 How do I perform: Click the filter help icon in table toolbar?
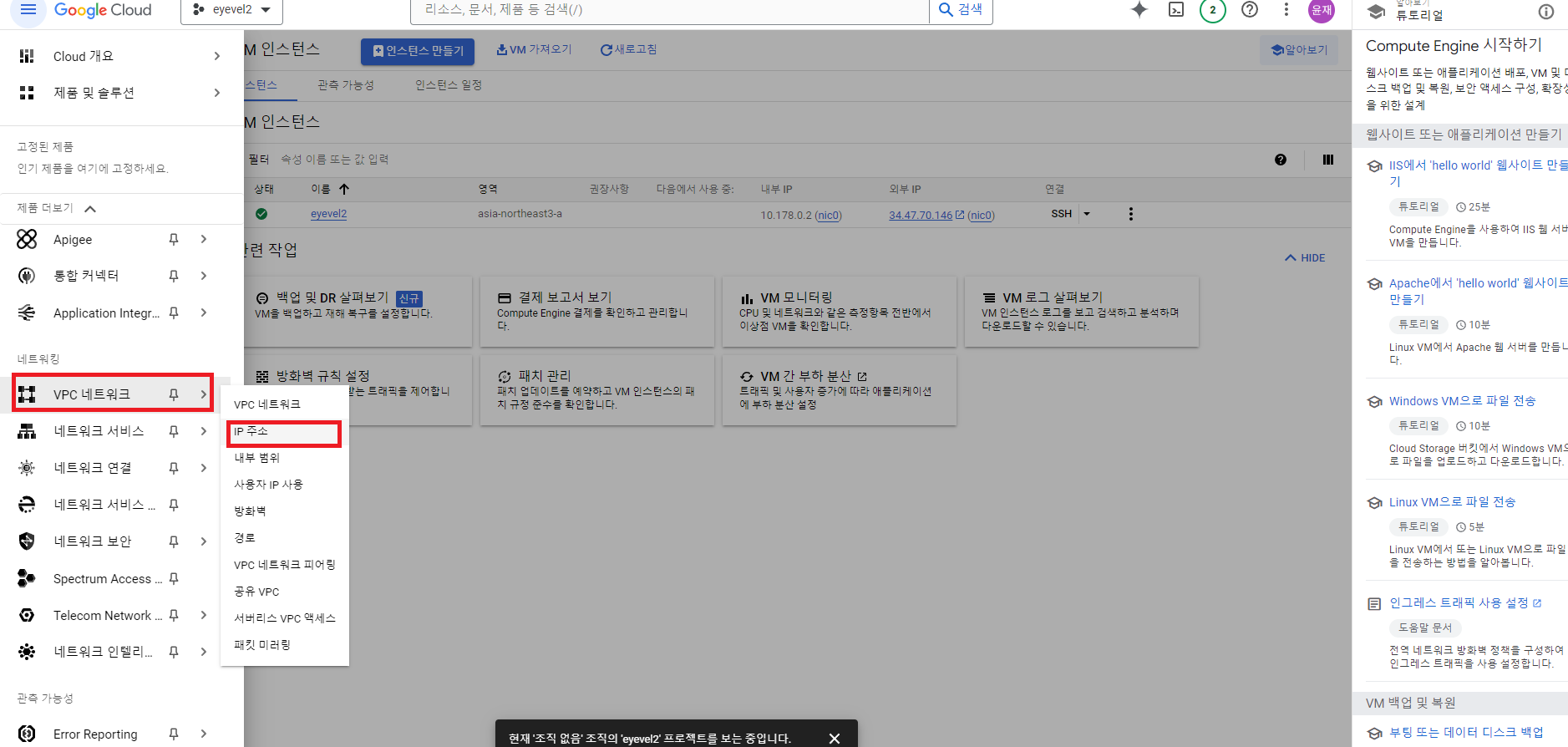[x=1281, y=160]
